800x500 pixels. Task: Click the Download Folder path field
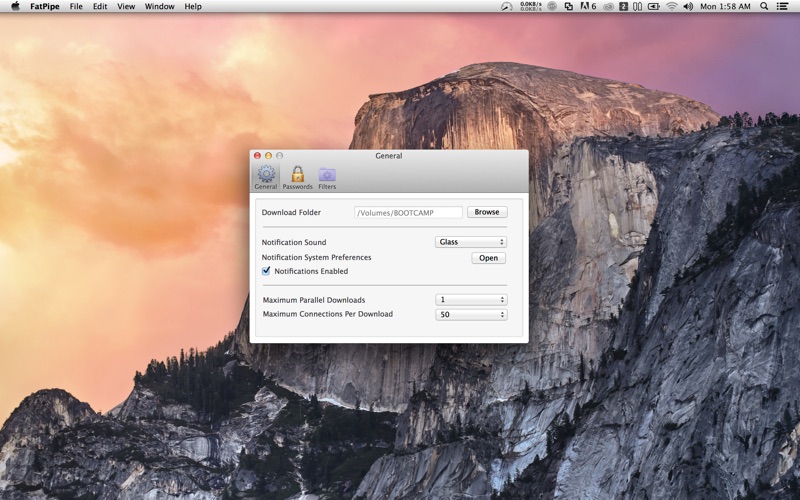(x=408, y=213)
